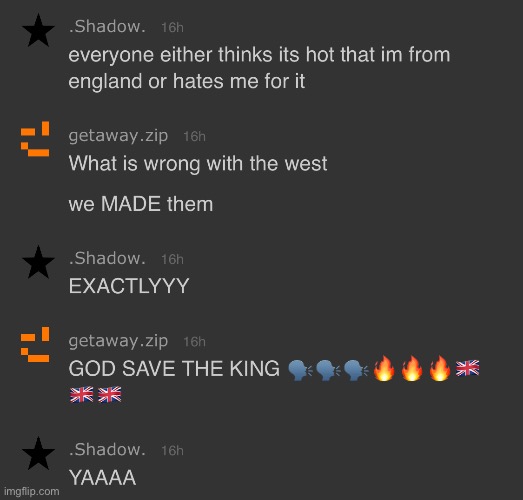Open .Shadow. username on the top comment

(x=107, y=26)
